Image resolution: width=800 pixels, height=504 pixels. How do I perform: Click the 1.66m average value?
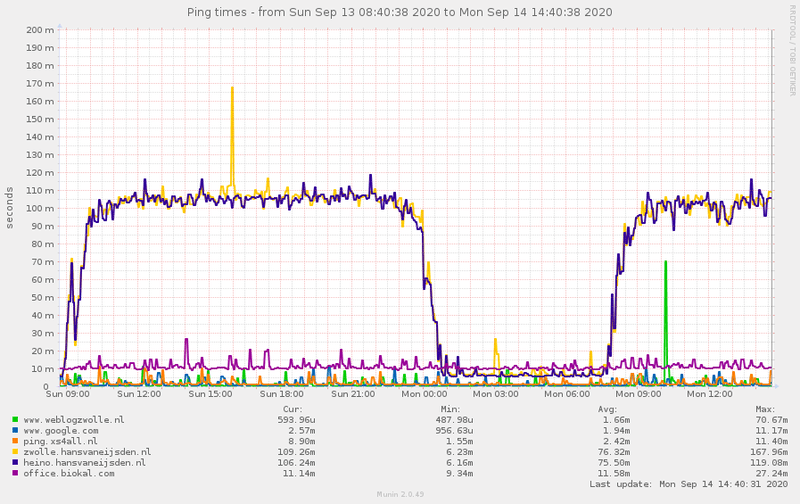pyautogui.click(x=617, y=420)
